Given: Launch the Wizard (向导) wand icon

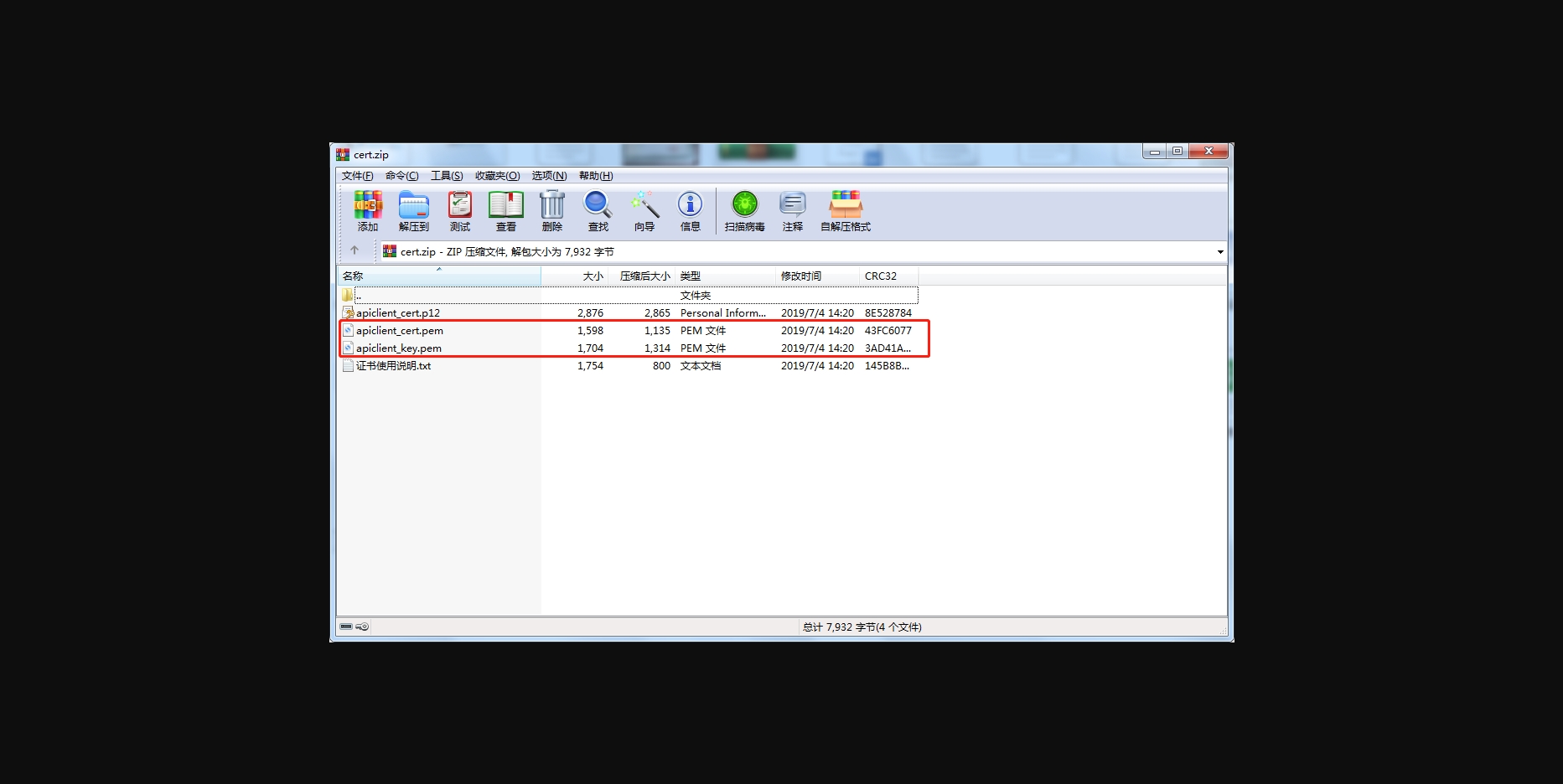Looking at the screenshot, I should 644,210.
